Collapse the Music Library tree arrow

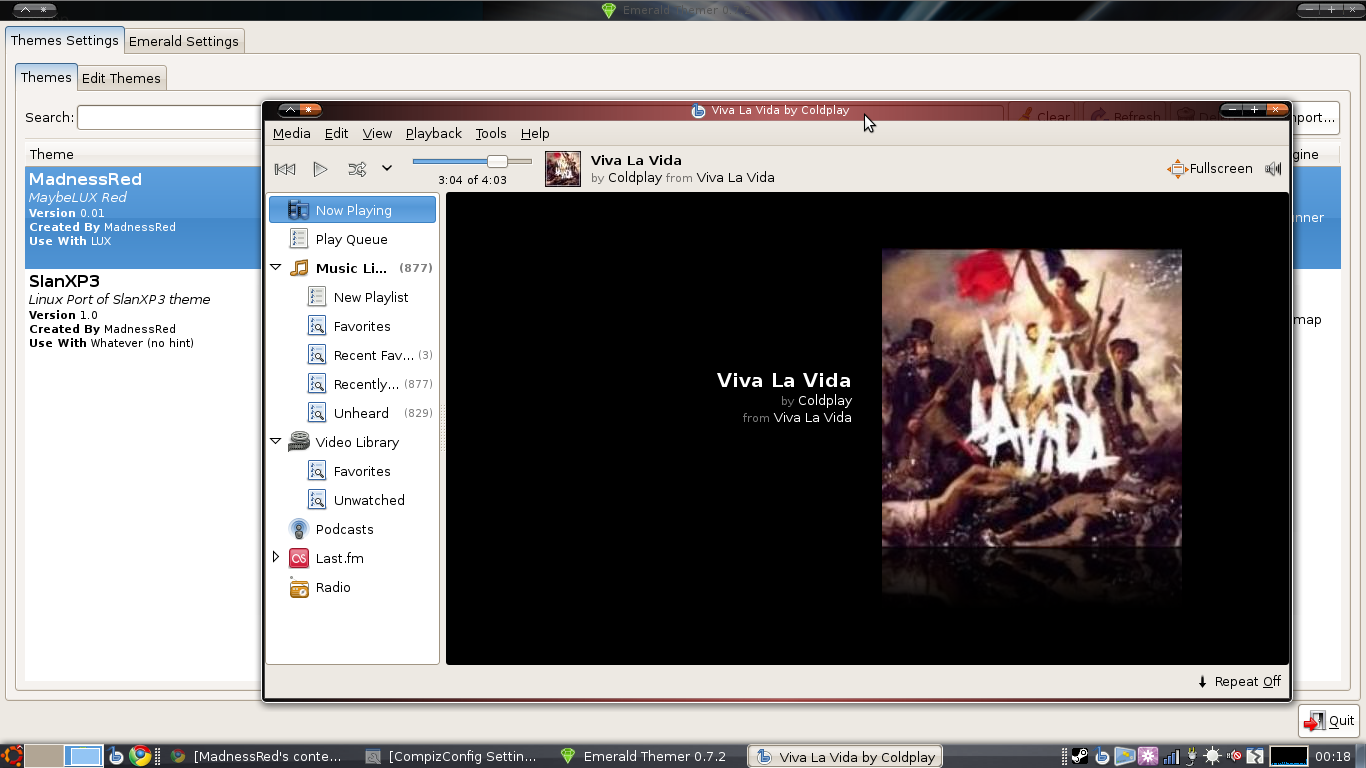[276, 268]
